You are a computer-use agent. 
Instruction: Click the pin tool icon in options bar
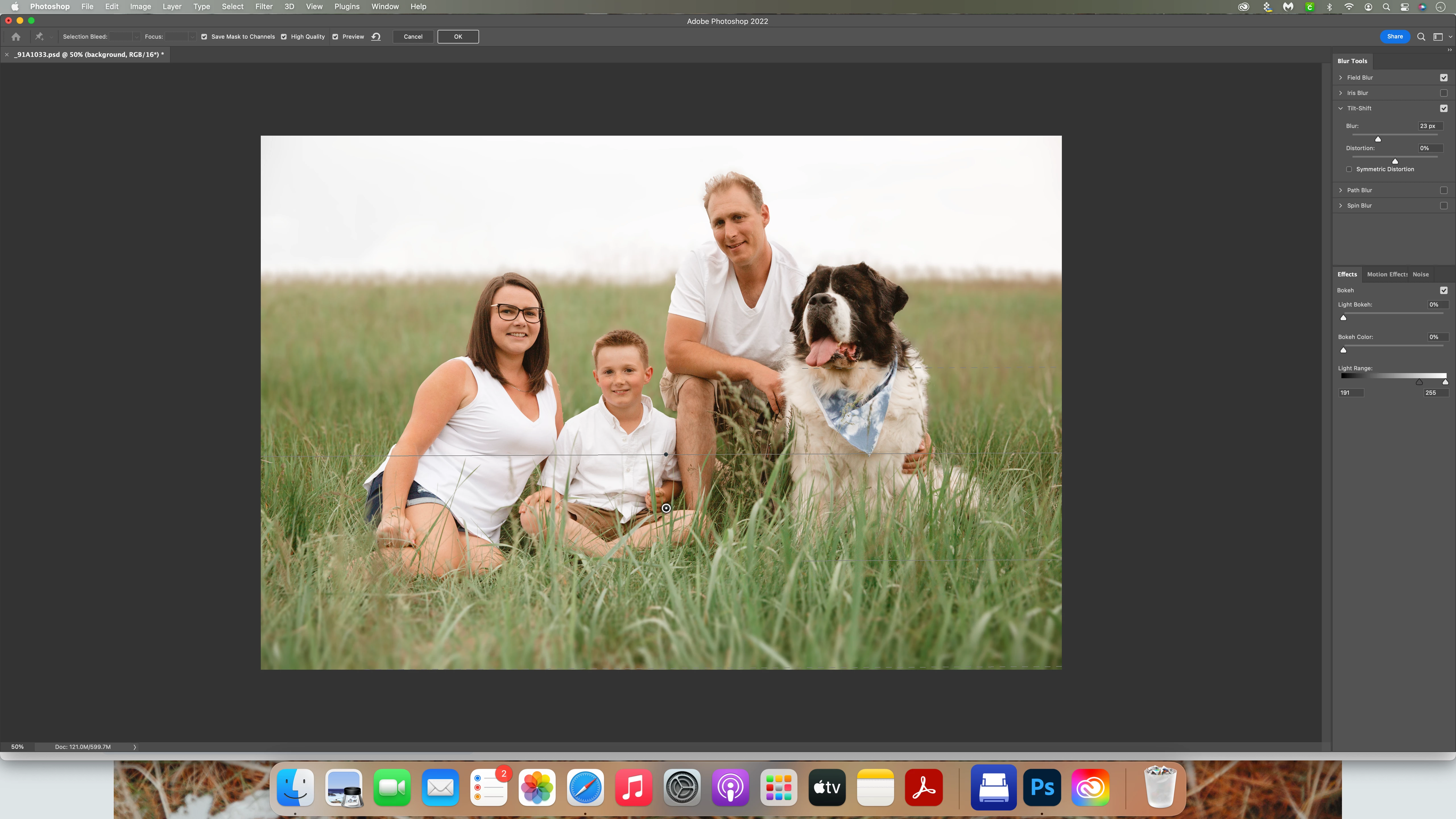[39, 37]
